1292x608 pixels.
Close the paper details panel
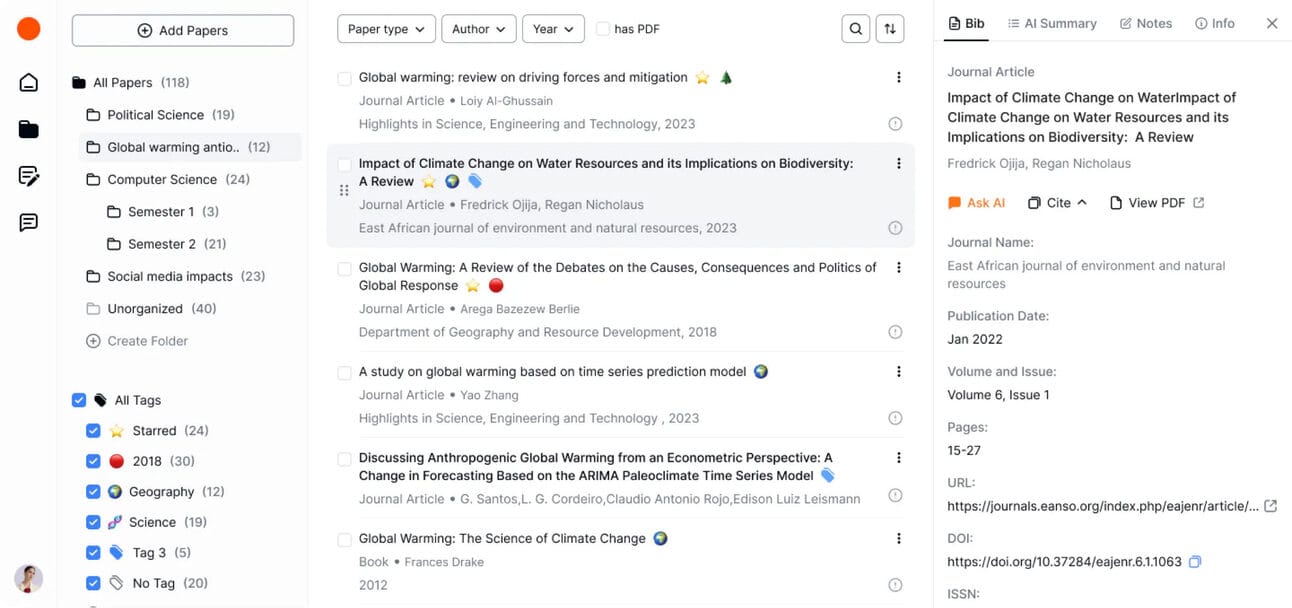click(x=1272, y=23)
